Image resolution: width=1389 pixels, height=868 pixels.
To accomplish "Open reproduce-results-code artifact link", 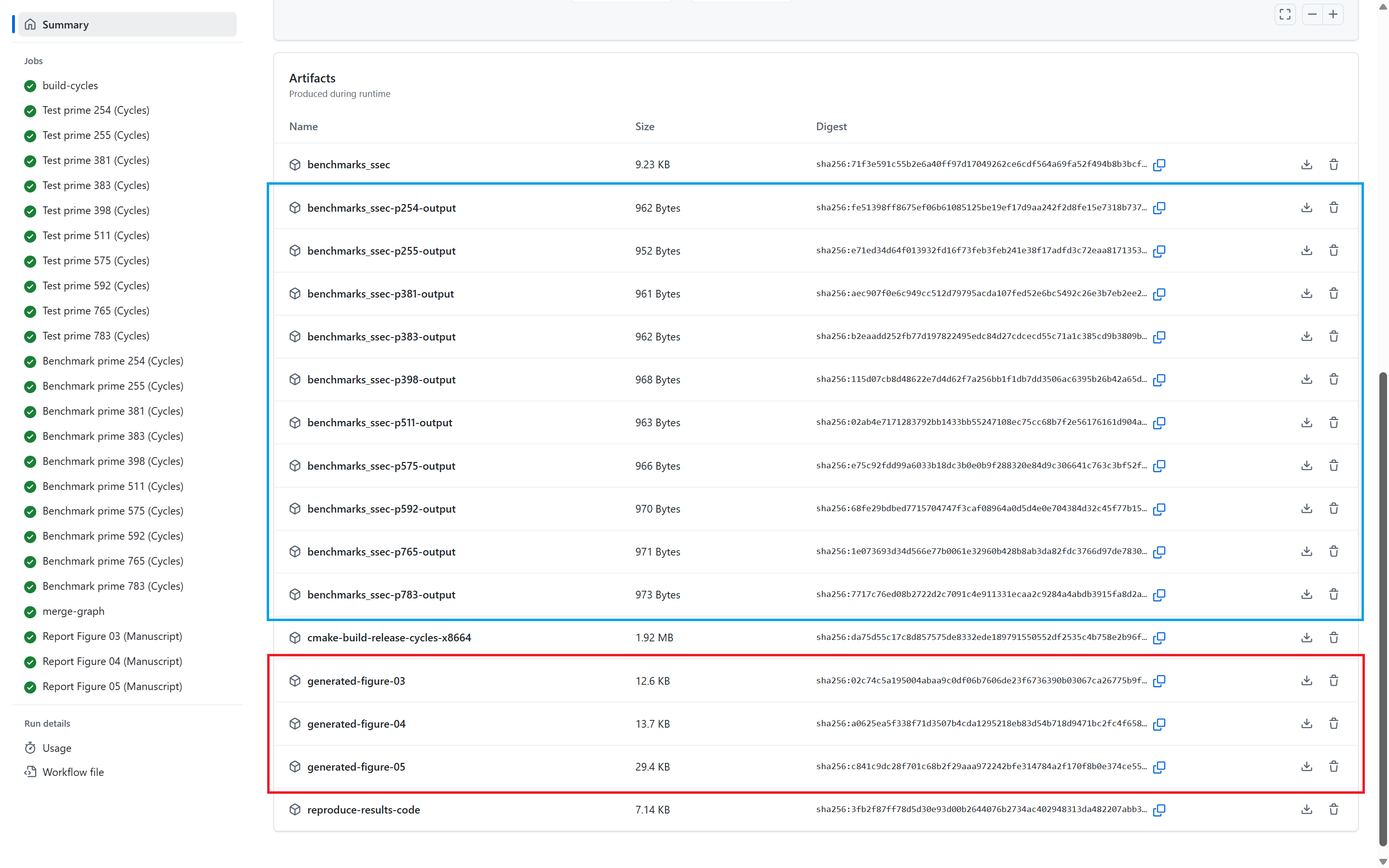I will [x=363, y=810].
